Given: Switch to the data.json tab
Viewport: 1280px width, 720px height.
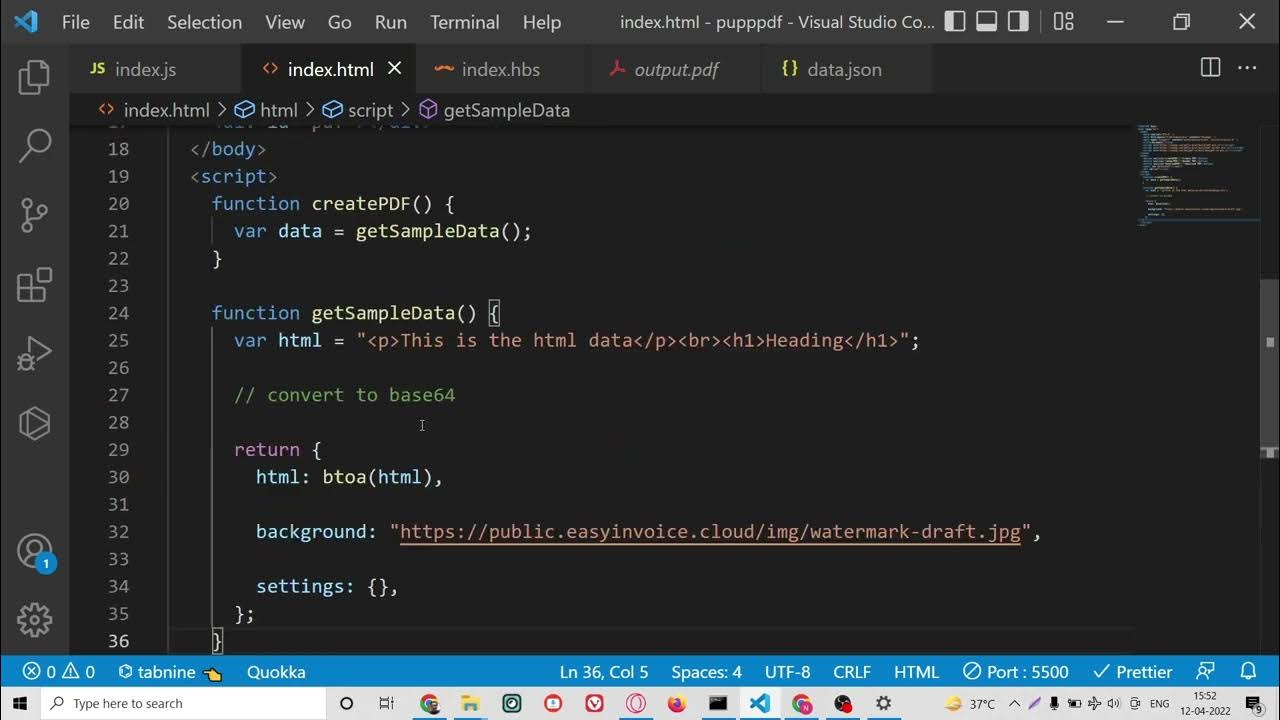Looking at the screenshot, I should (x=843, y=69).
